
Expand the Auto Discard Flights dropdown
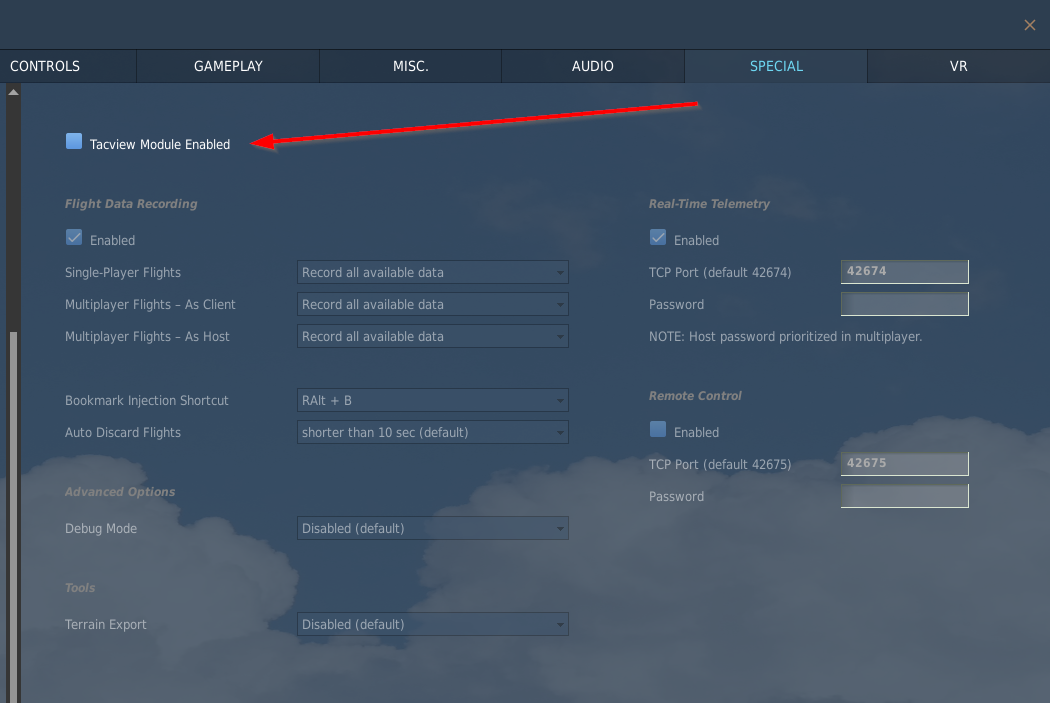(x=433, y=433)
